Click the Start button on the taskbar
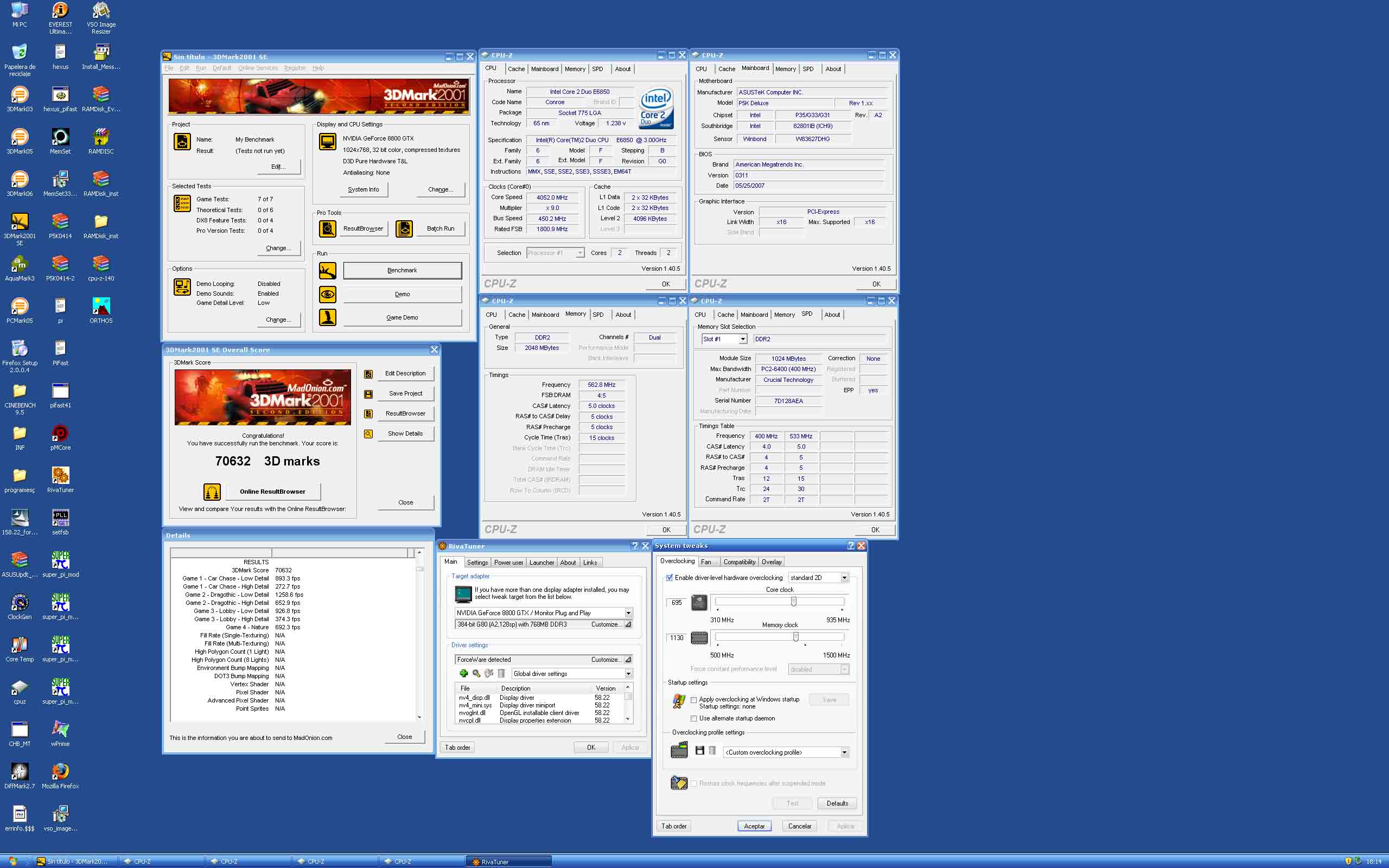The height and width of the screenshot is (868, 1389). [12, 861]
